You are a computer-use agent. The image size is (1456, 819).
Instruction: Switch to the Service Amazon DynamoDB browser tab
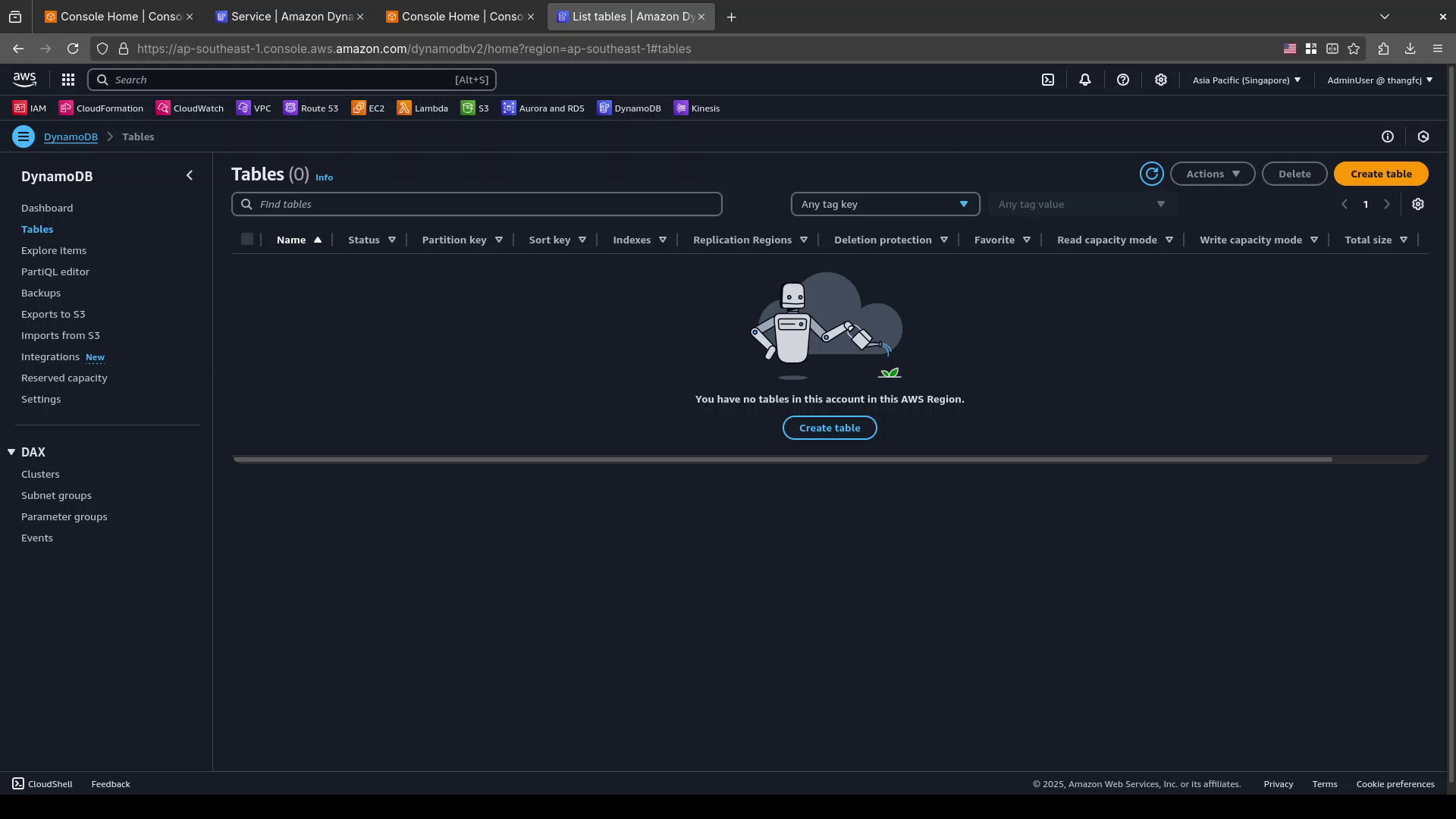pos(290,17)
